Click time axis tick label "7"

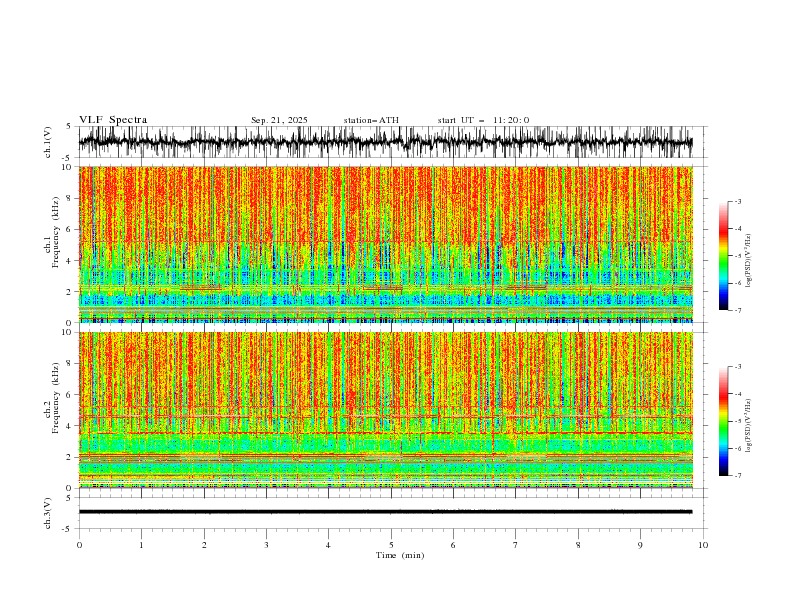[515, 545]
